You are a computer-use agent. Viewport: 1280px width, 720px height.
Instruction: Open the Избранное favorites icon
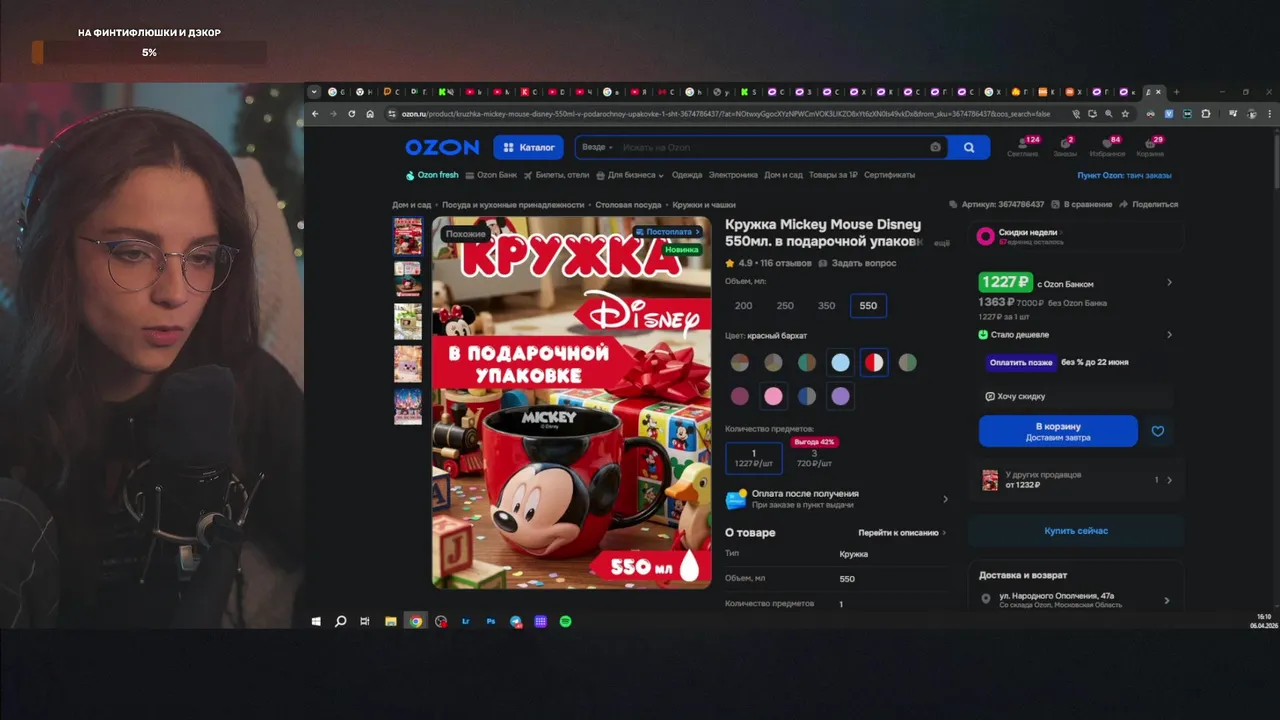point(1107,146)
